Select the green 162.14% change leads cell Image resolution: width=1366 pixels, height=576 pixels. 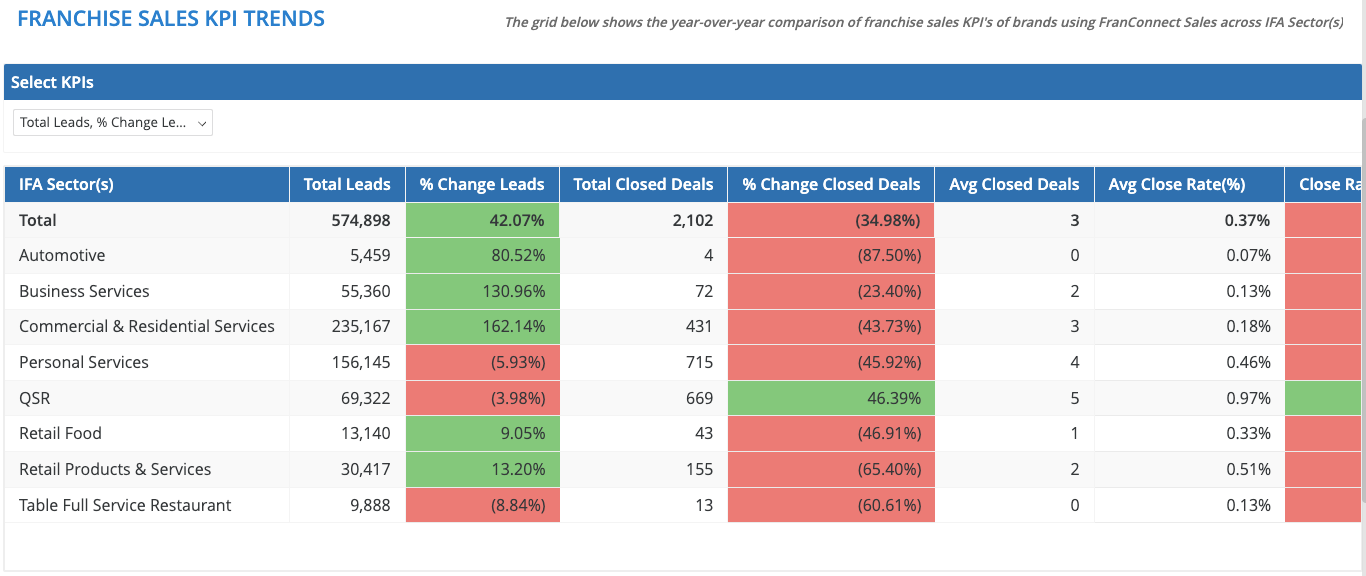click(x=482, y=326)
